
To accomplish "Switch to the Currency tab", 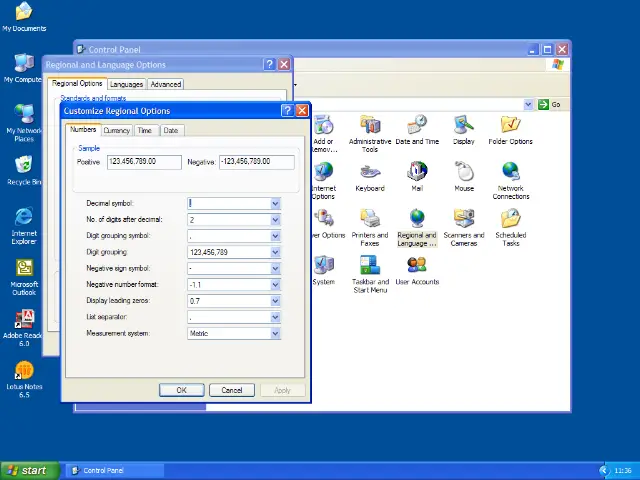I will 116,130.
